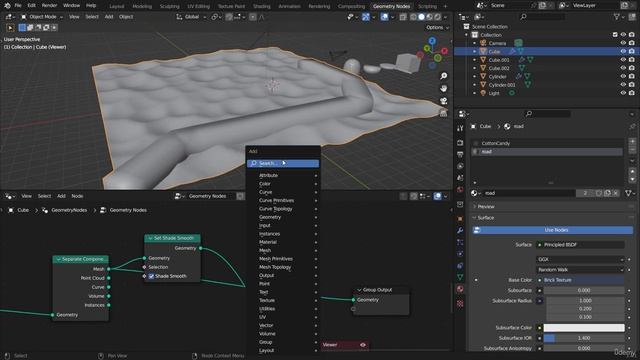The height and width of the screenshot is (360, 640).
Task: Toggle the Collection exclude checkbox
Action: point(615,35)
